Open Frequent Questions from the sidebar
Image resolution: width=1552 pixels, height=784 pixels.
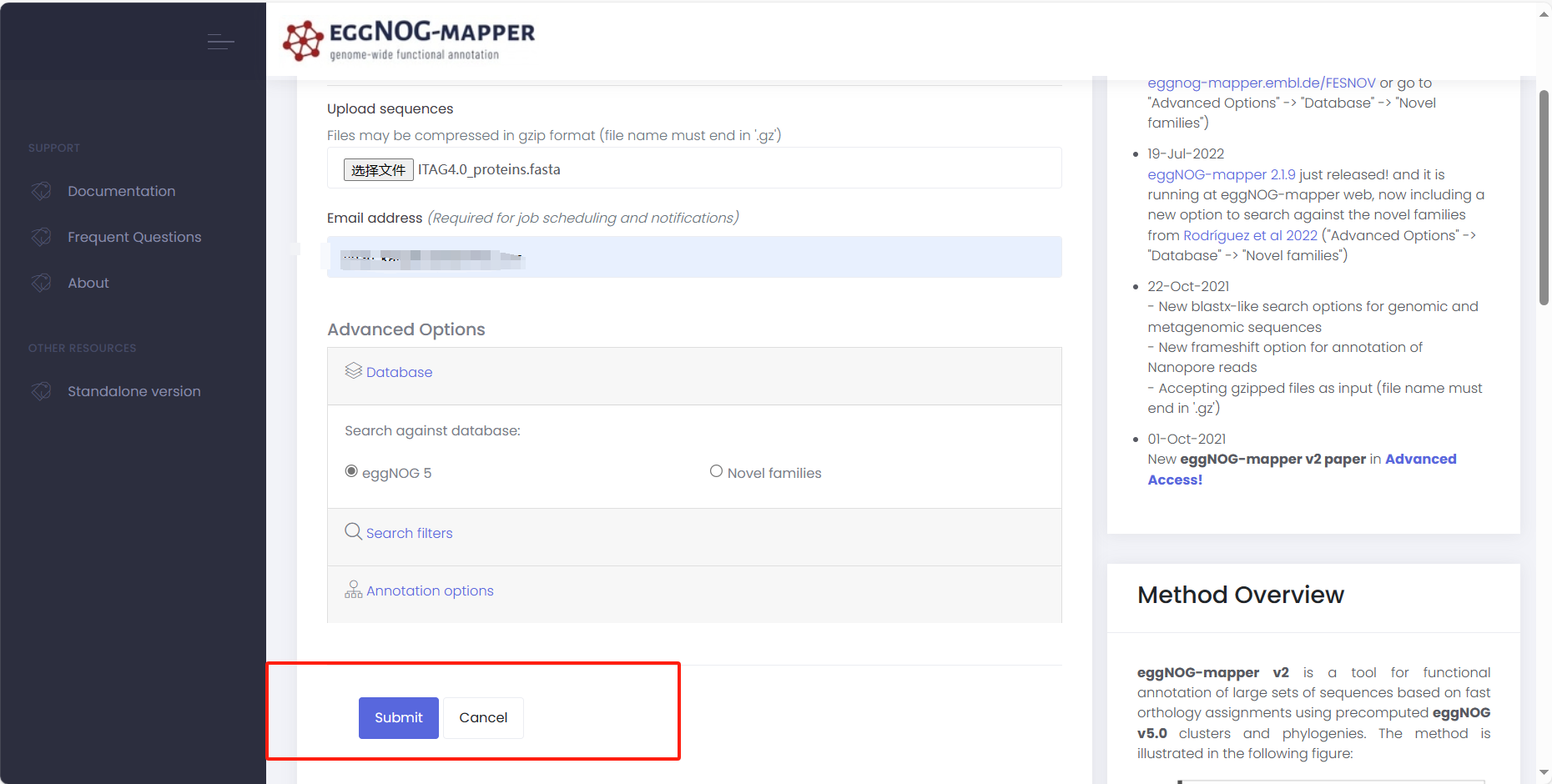[x=134, y=236]
